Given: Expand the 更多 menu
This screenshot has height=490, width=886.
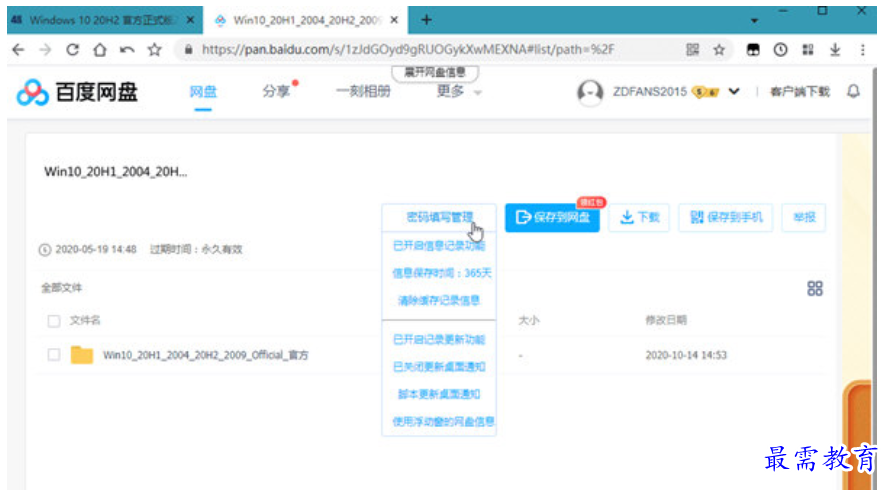Looking at the screenshot, I should point(459,92).
